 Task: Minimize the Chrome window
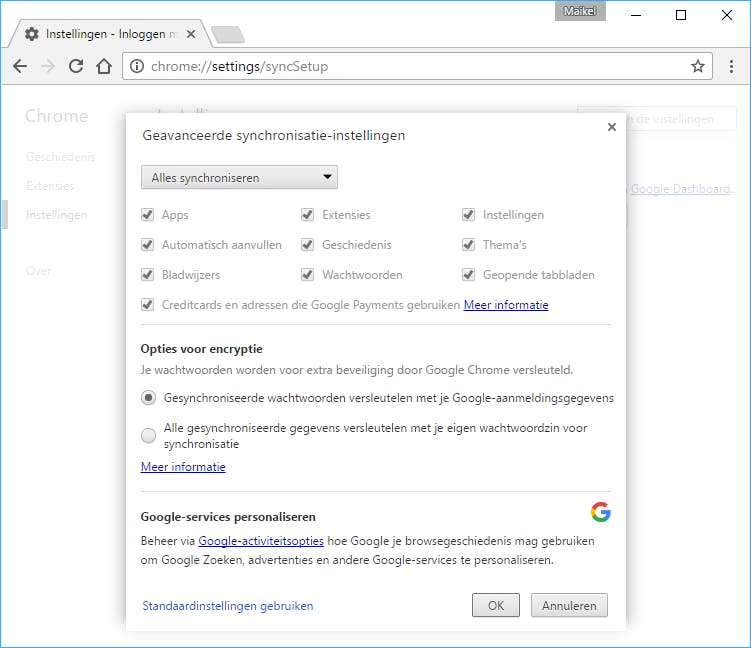636,15
